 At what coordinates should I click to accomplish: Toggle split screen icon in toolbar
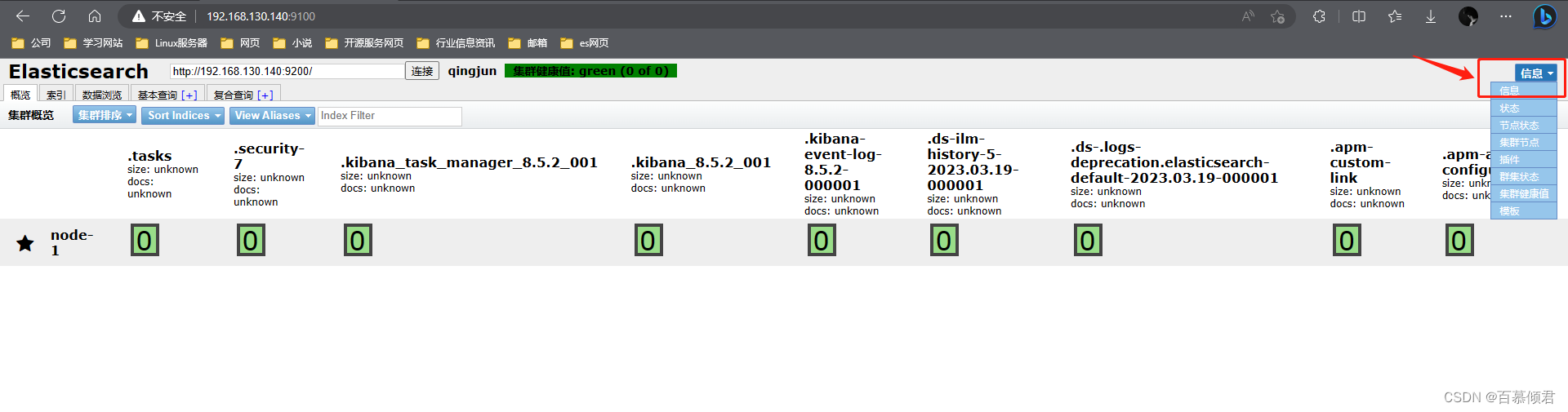(1359, 16)
